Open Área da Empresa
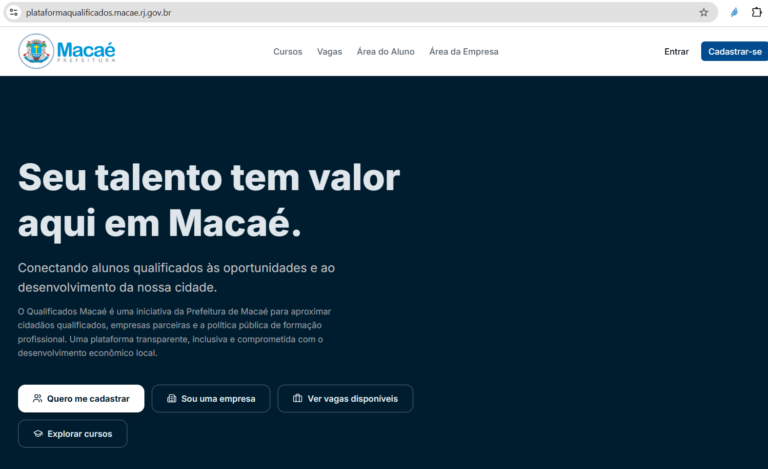Viewport: 768px width, 469px height. (463, 51)
